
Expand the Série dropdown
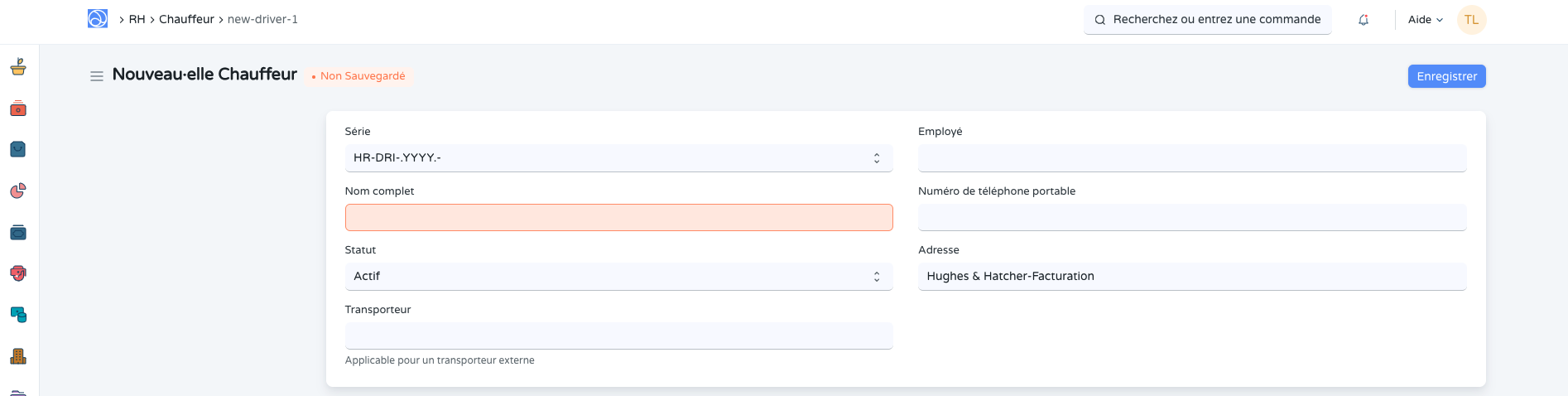click(618, 158)
